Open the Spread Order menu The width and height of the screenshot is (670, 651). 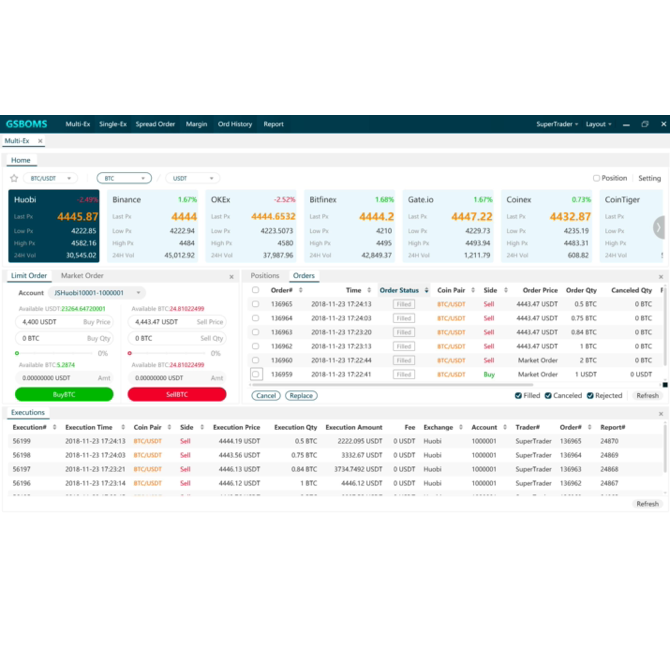pos(155,124)
